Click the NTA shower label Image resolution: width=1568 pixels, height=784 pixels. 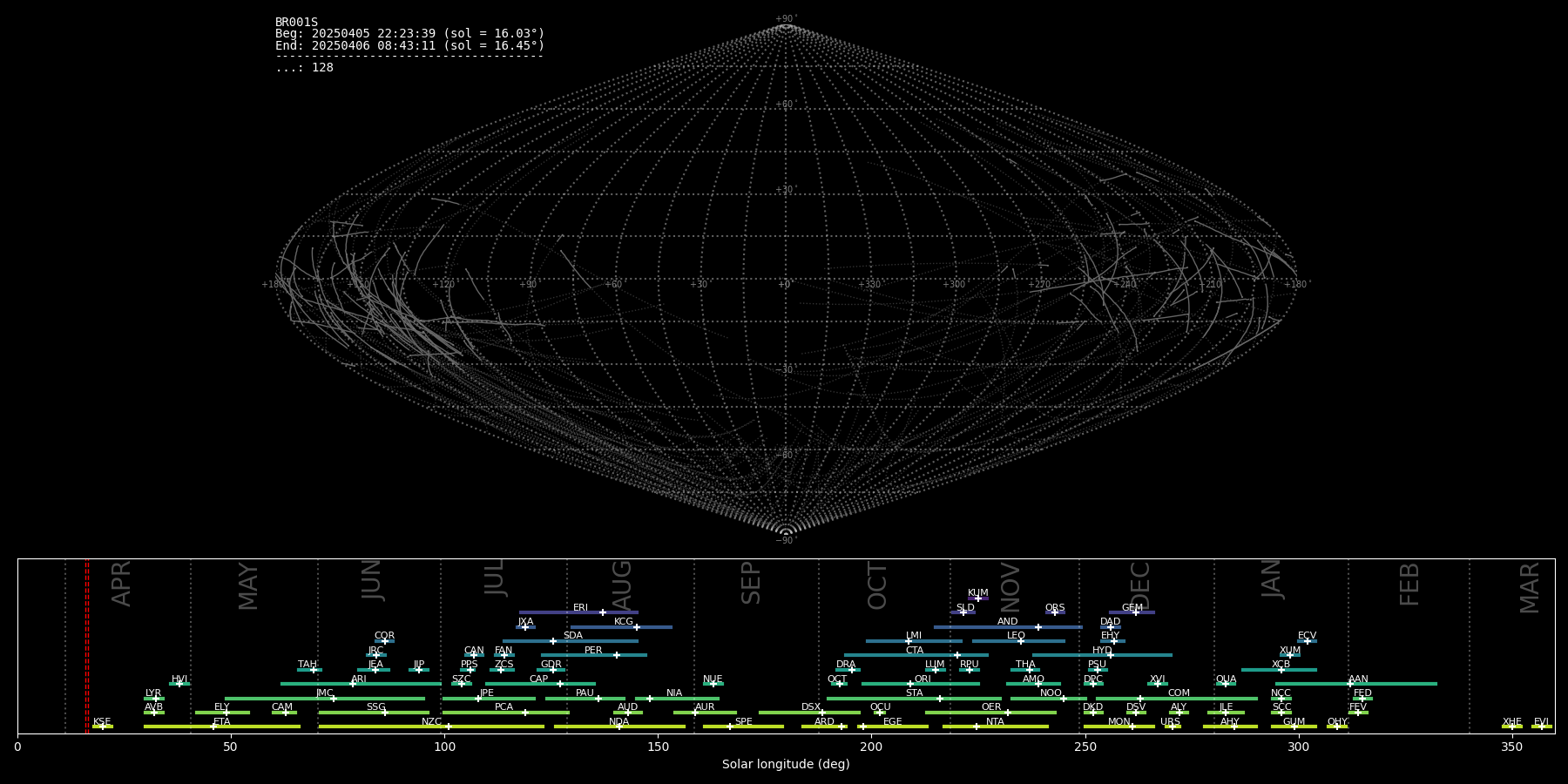coord(995,722)
